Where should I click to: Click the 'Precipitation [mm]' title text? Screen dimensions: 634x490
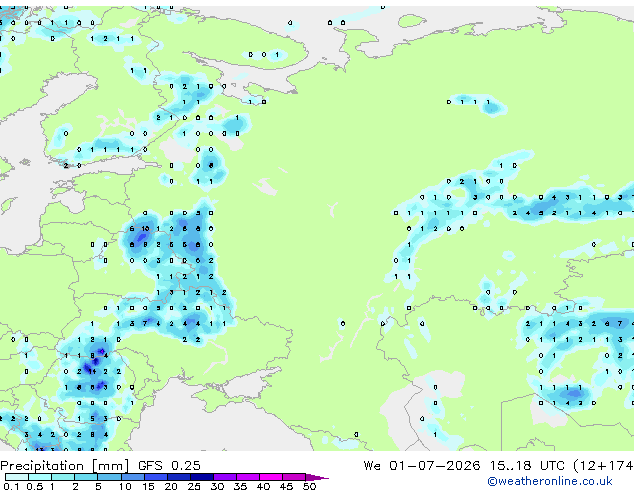click(65, 466)
